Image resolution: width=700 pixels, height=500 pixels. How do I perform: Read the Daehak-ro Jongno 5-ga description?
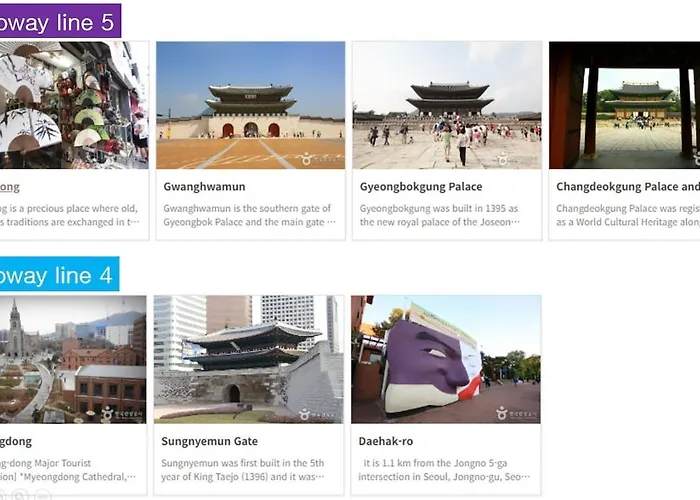pyautogui.click(x=444, y=470)
